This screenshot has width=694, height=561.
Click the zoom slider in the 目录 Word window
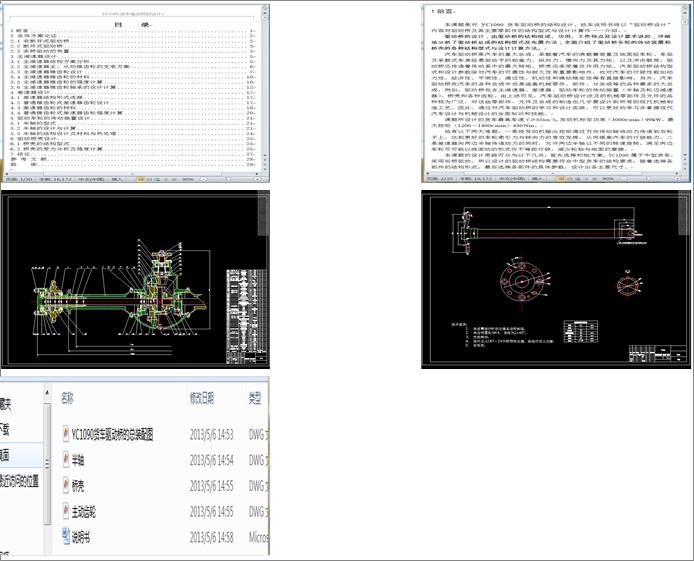point(229,179)
